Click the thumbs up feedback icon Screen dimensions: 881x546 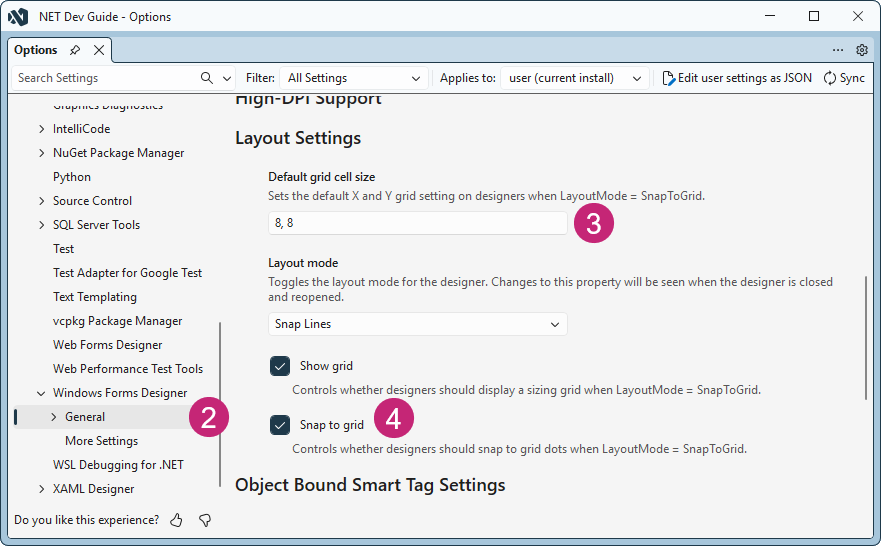176,520
